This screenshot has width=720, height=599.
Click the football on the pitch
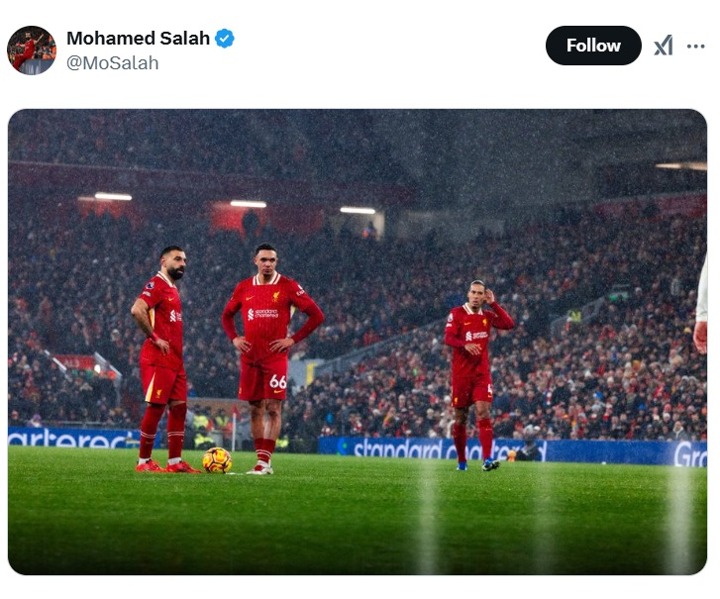217,460
